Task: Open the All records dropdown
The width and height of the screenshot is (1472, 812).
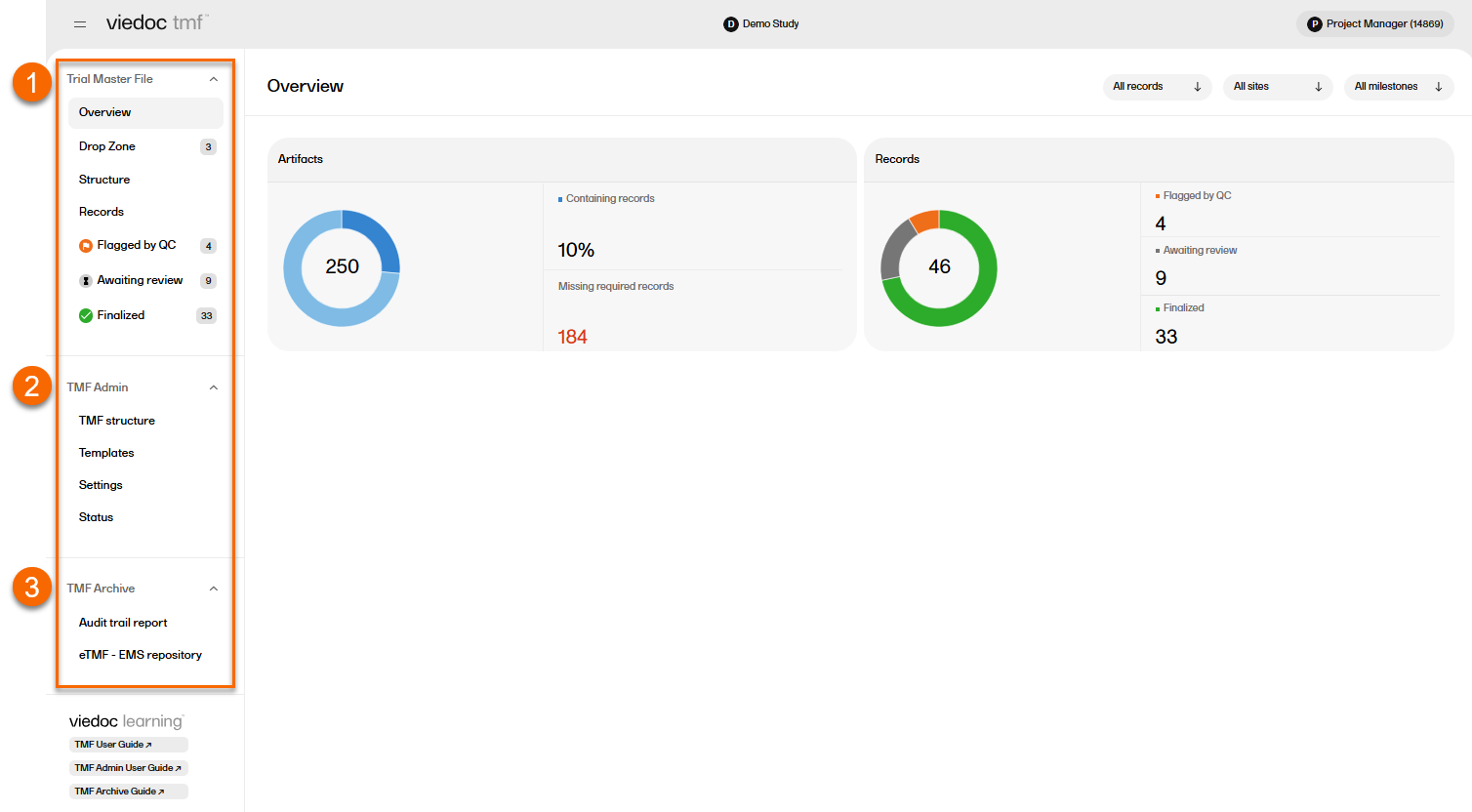Action: (1157, 87)
